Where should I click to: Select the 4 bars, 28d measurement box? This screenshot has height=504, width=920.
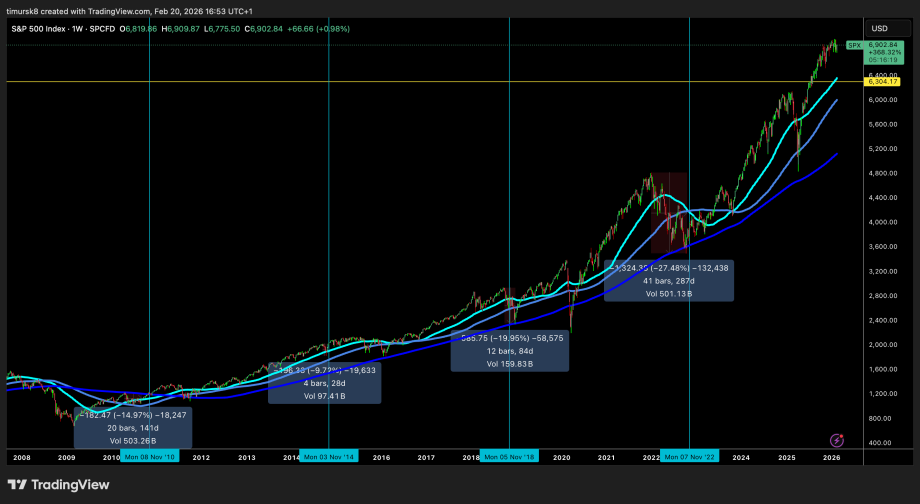pyautogui.click(x=310, y=384)
